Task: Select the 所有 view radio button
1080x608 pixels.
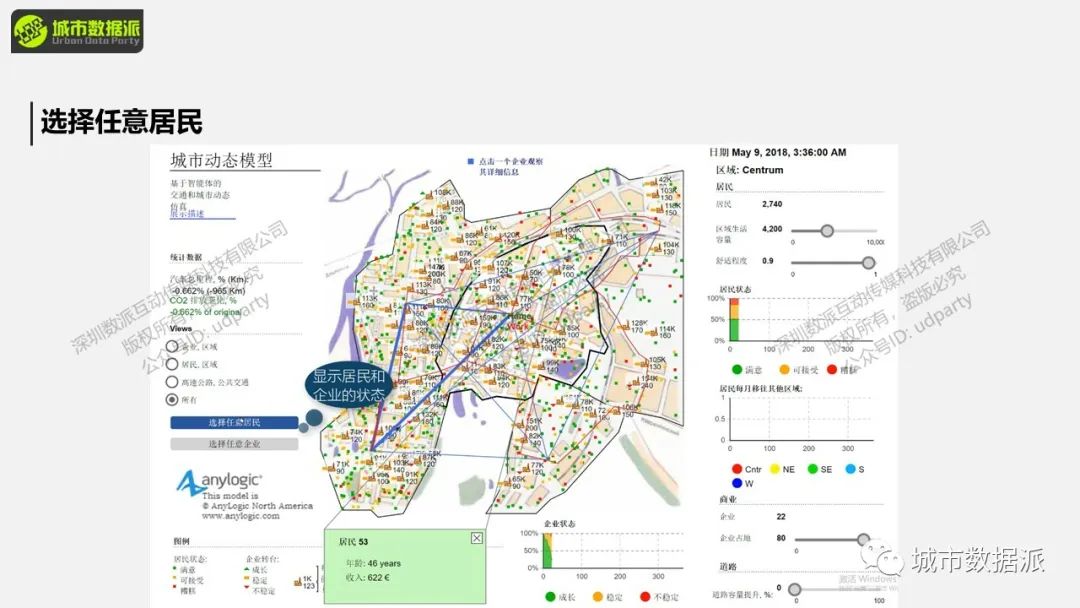Action: click(x=172, y=399)
